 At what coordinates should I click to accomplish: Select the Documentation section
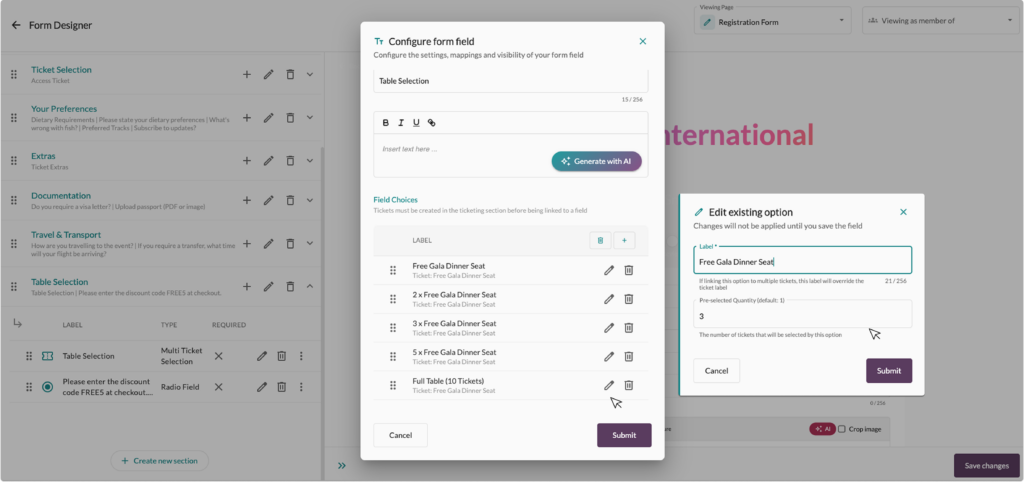pos(61,196)
